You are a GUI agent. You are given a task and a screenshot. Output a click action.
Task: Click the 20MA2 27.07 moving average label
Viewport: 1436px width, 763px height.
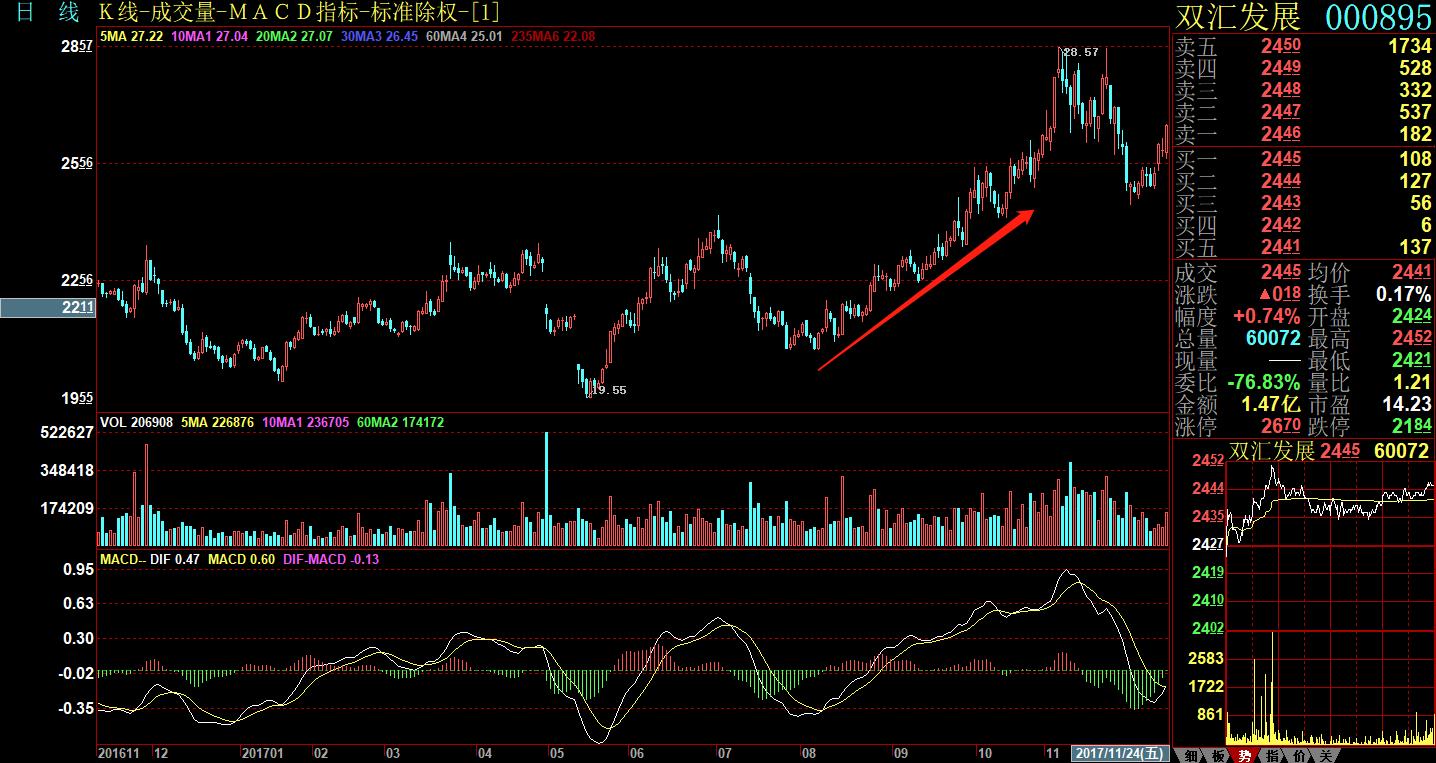(x=292, y=36)
